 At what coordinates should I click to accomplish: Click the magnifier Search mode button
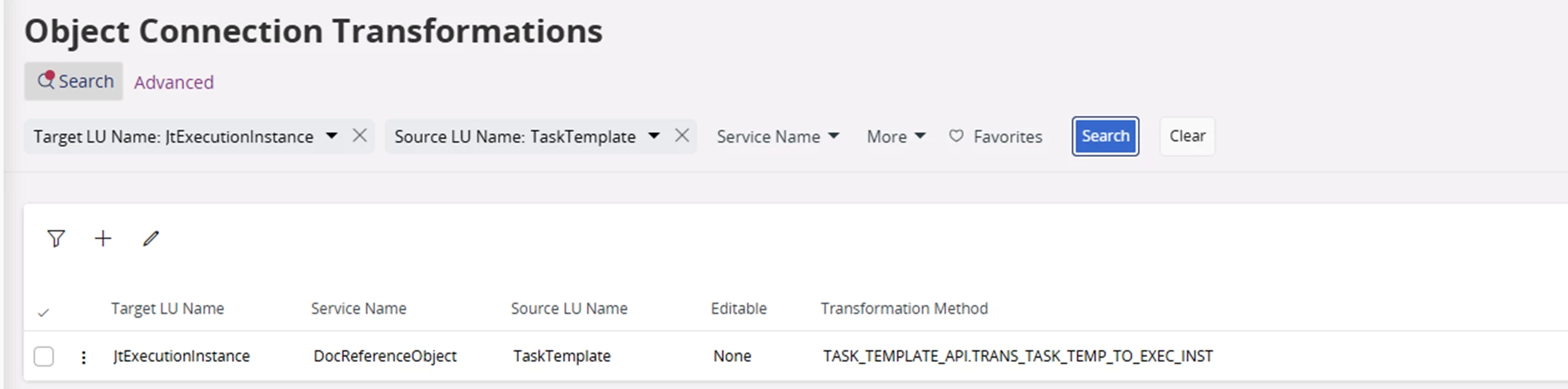74,81
